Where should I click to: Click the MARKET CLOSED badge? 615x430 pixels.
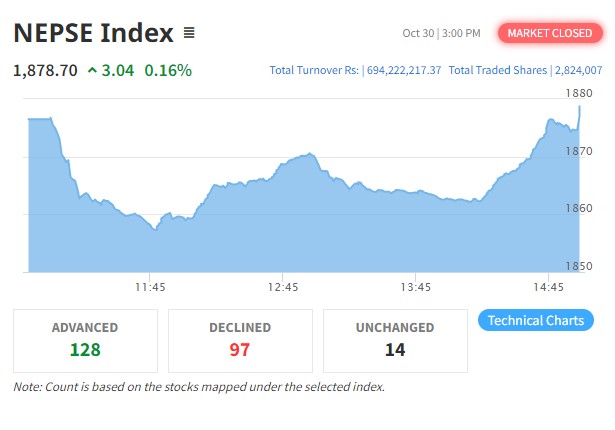click(549, 33)
